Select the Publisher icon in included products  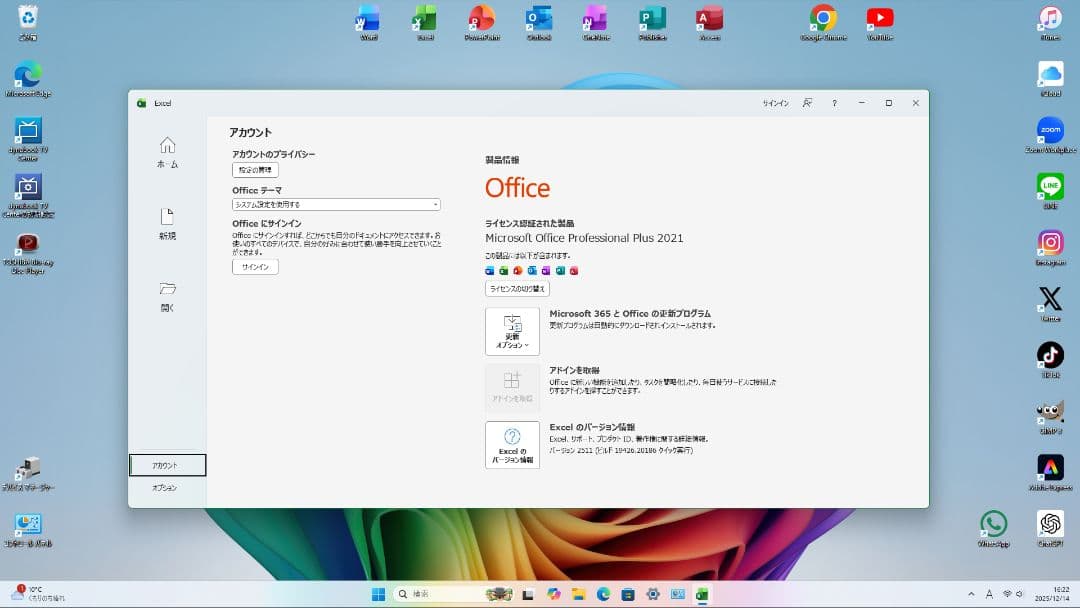pyautogui.click(x=560, y=270)
